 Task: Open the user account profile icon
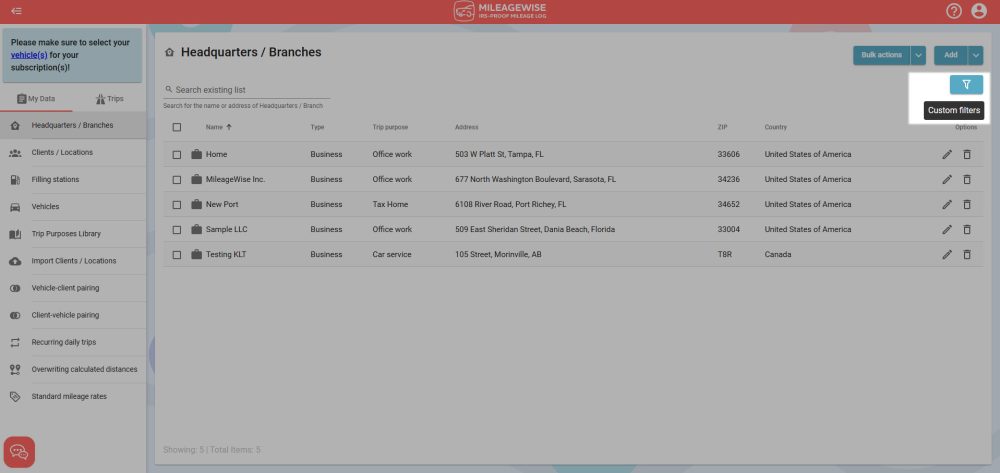[x=978, y=11]
